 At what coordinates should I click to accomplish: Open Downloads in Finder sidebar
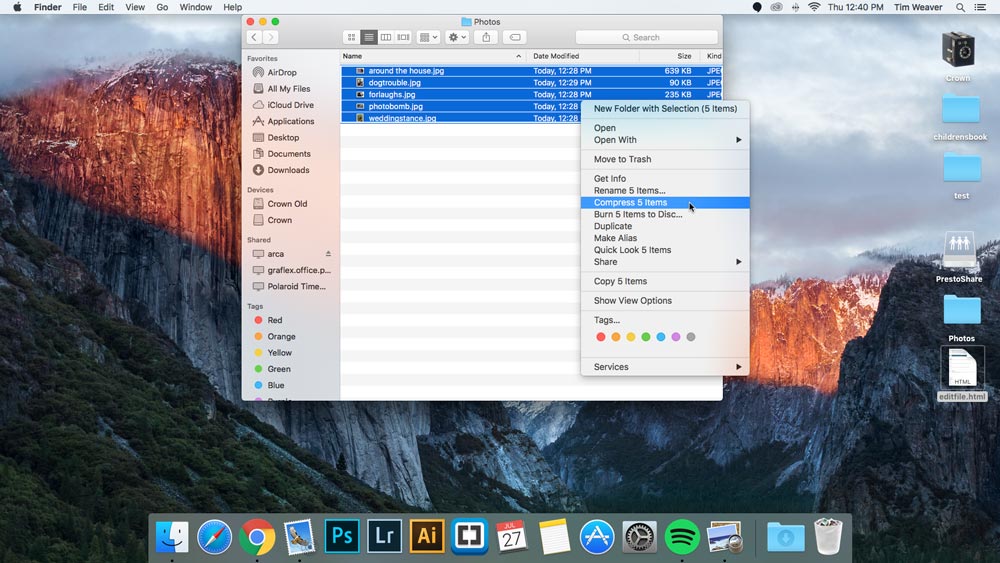[288, 170]
